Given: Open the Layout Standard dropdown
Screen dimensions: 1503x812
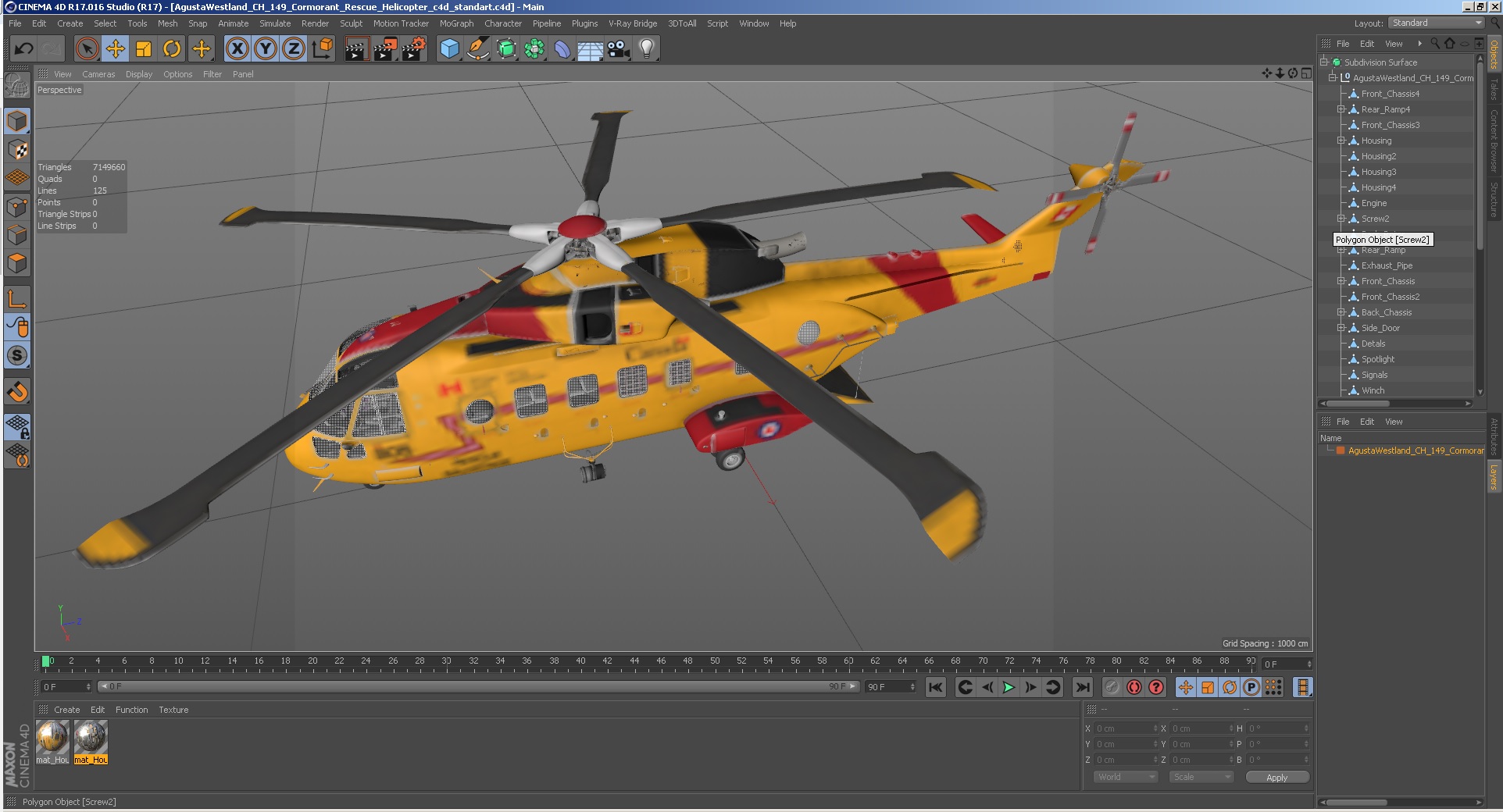Looking at the screenshot, I should coord(1436,23).
